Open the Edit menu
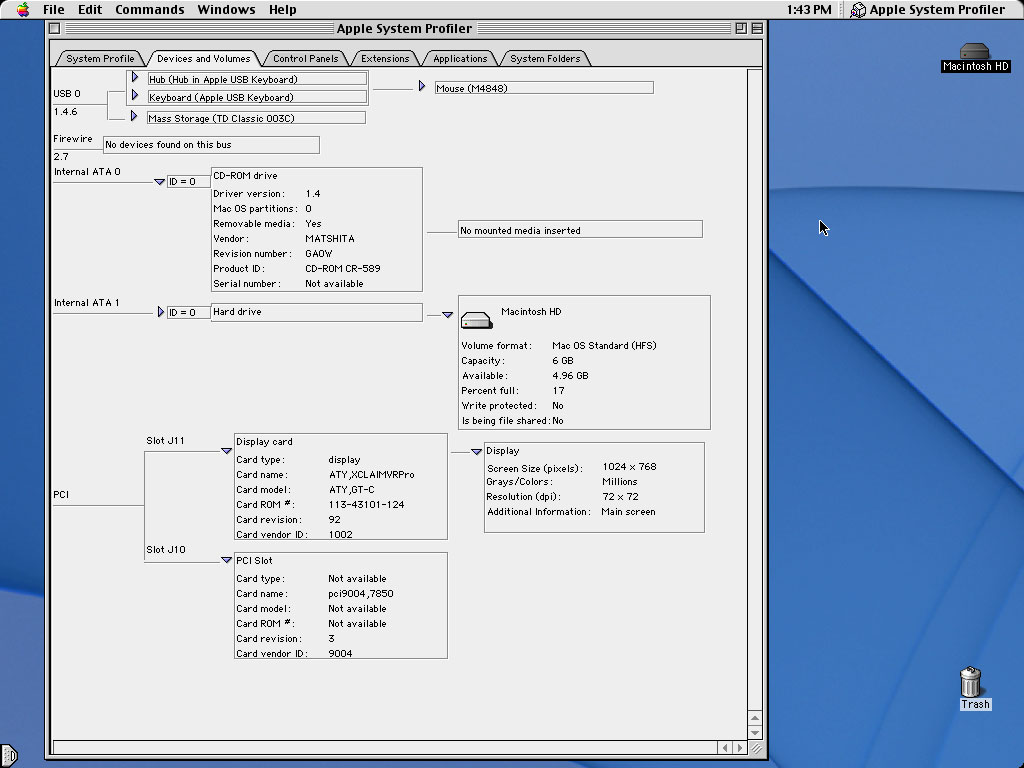Screen dimensions: 1024x768 click(x=89, y=10)
